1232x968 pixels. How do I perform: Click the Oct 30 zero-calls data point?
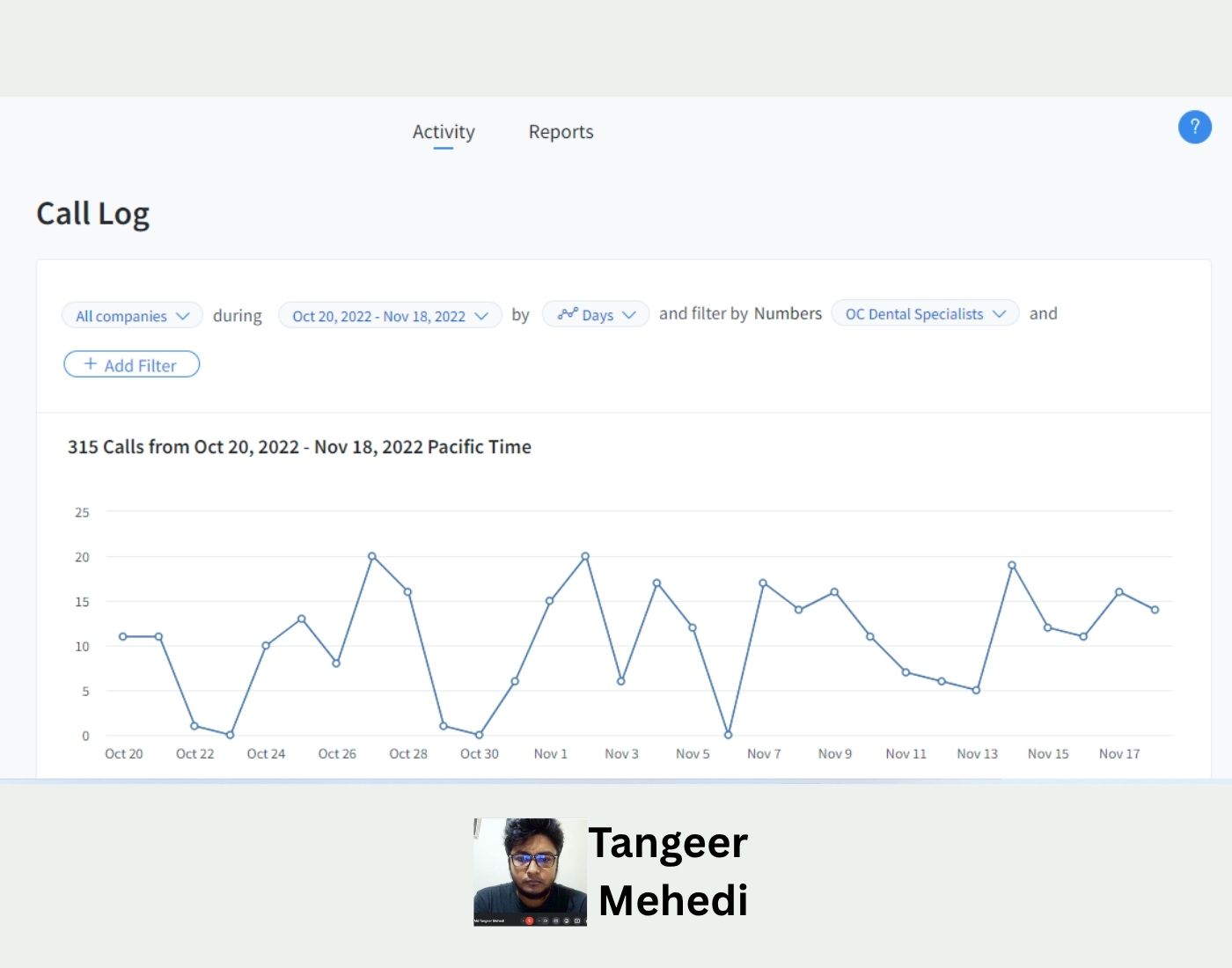pyautogui.click(x=479, y=735)
